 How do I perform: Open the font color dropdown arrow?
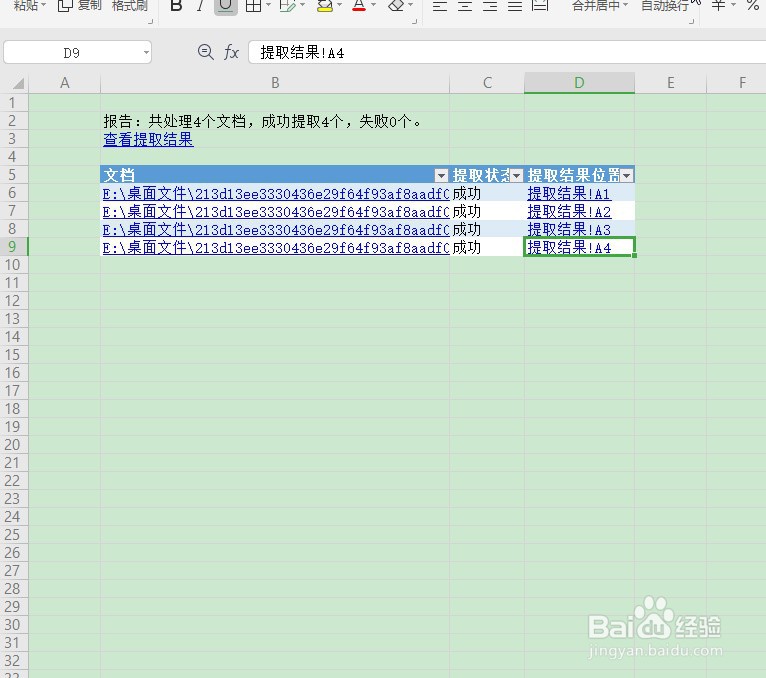pos(374,5)
